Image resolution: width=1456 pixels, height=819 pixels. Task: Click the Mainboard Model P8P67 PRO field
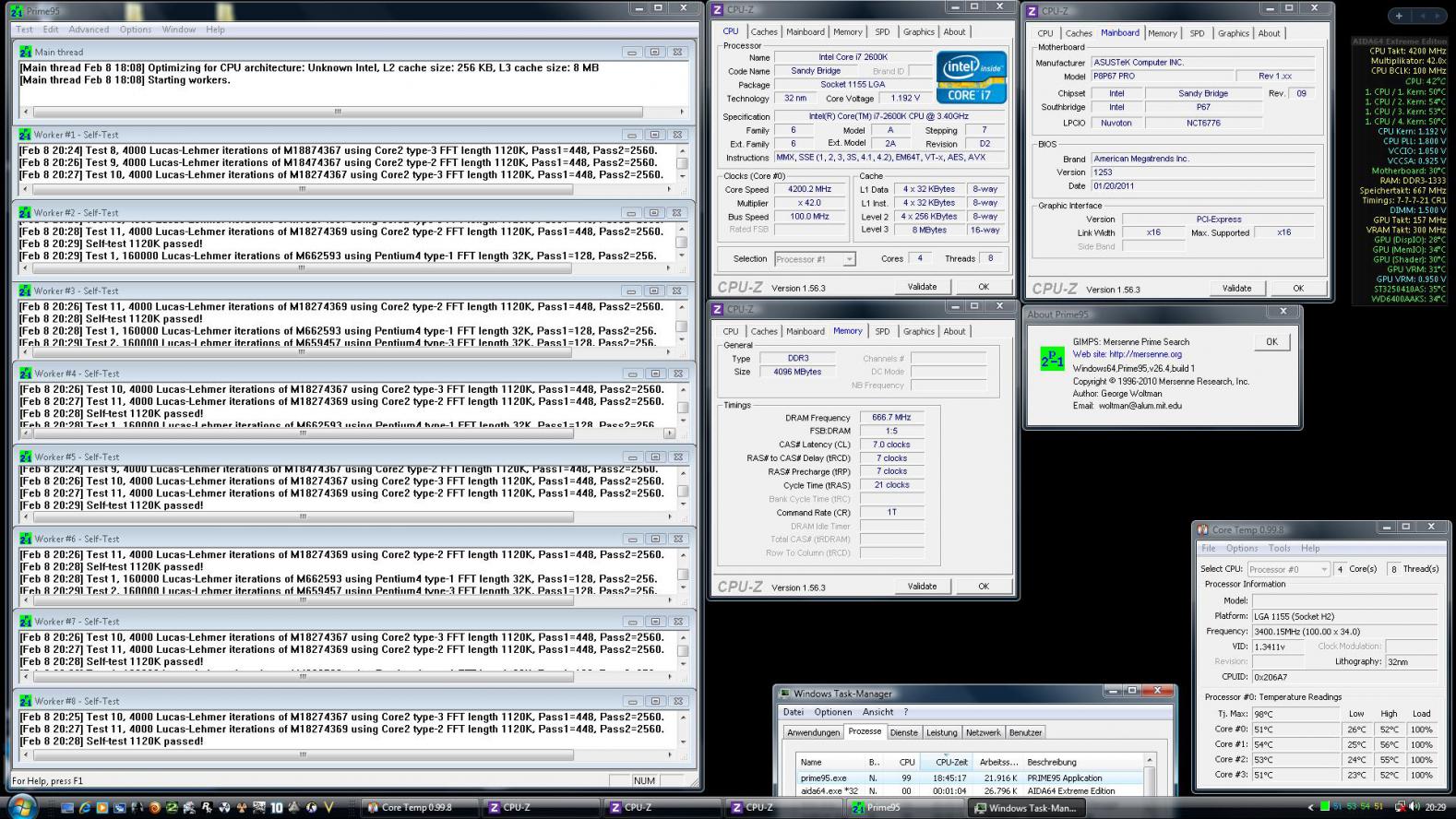(1162, 77)
